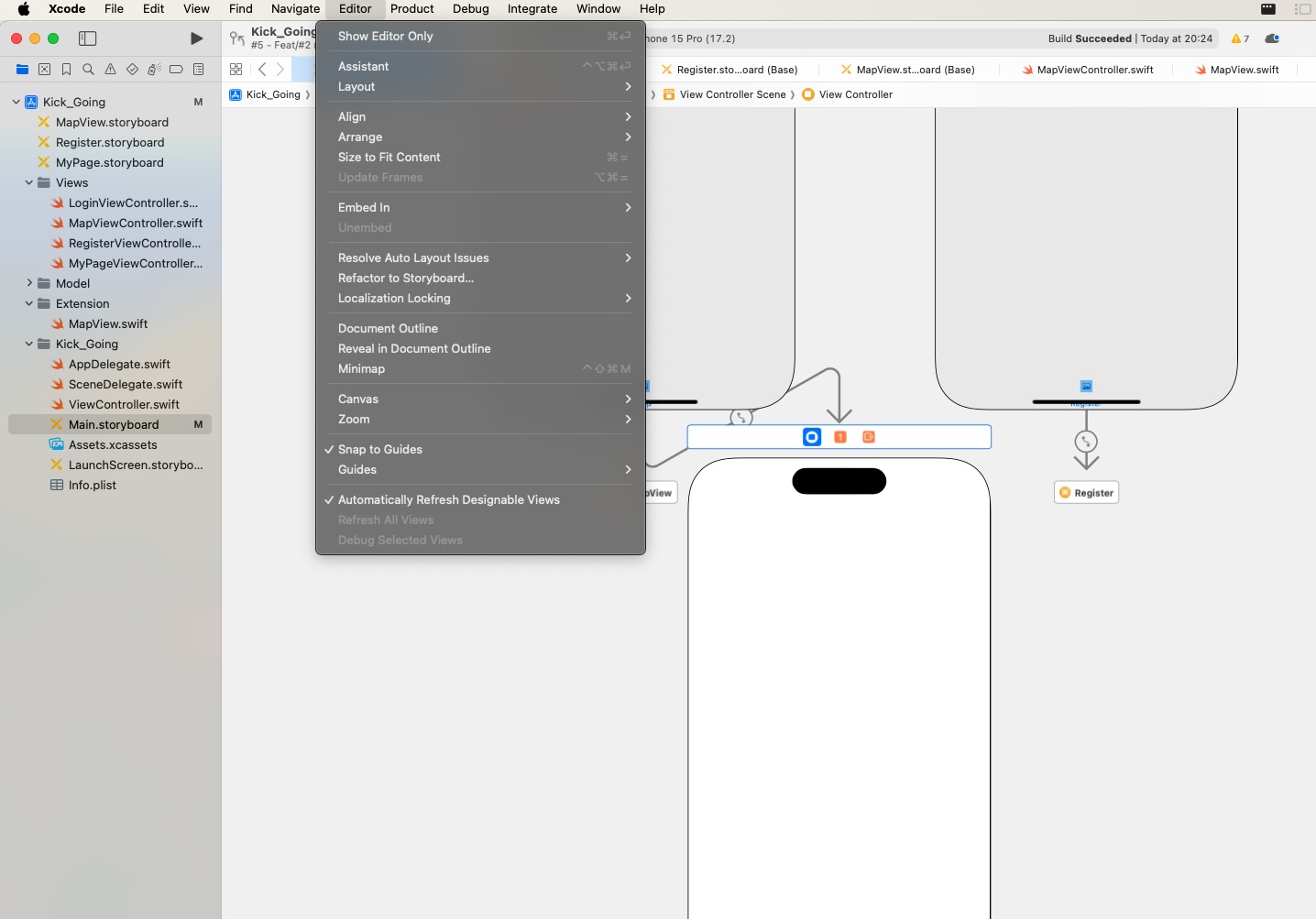Click the cloud status icon in toolbar
Image resolution: width=1316 pixels, height=919 pixels.
coord(1272,38)
